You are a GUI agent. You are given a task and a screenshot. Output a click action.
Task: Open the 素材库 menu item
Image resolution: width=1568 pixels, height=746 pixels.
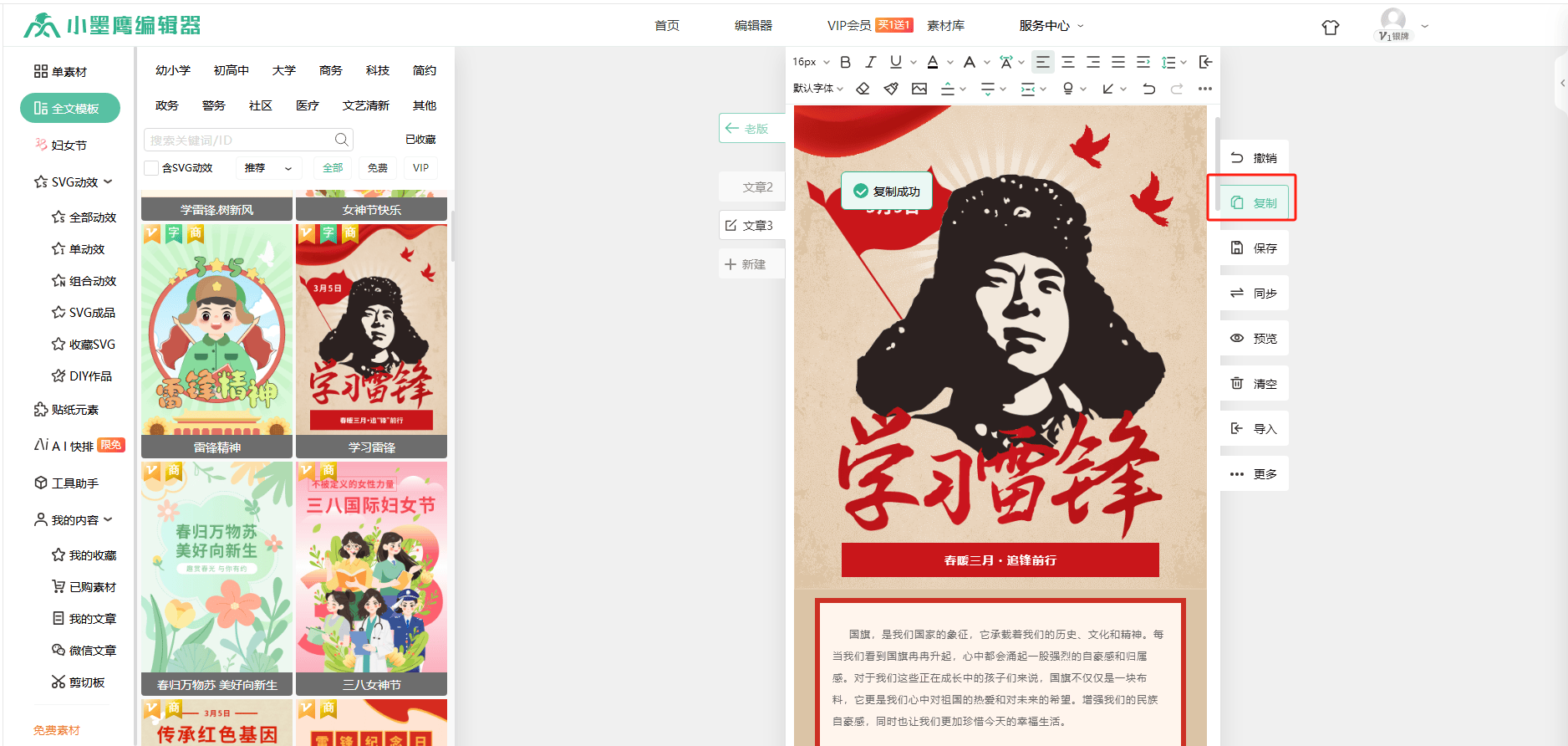point(945,26)
